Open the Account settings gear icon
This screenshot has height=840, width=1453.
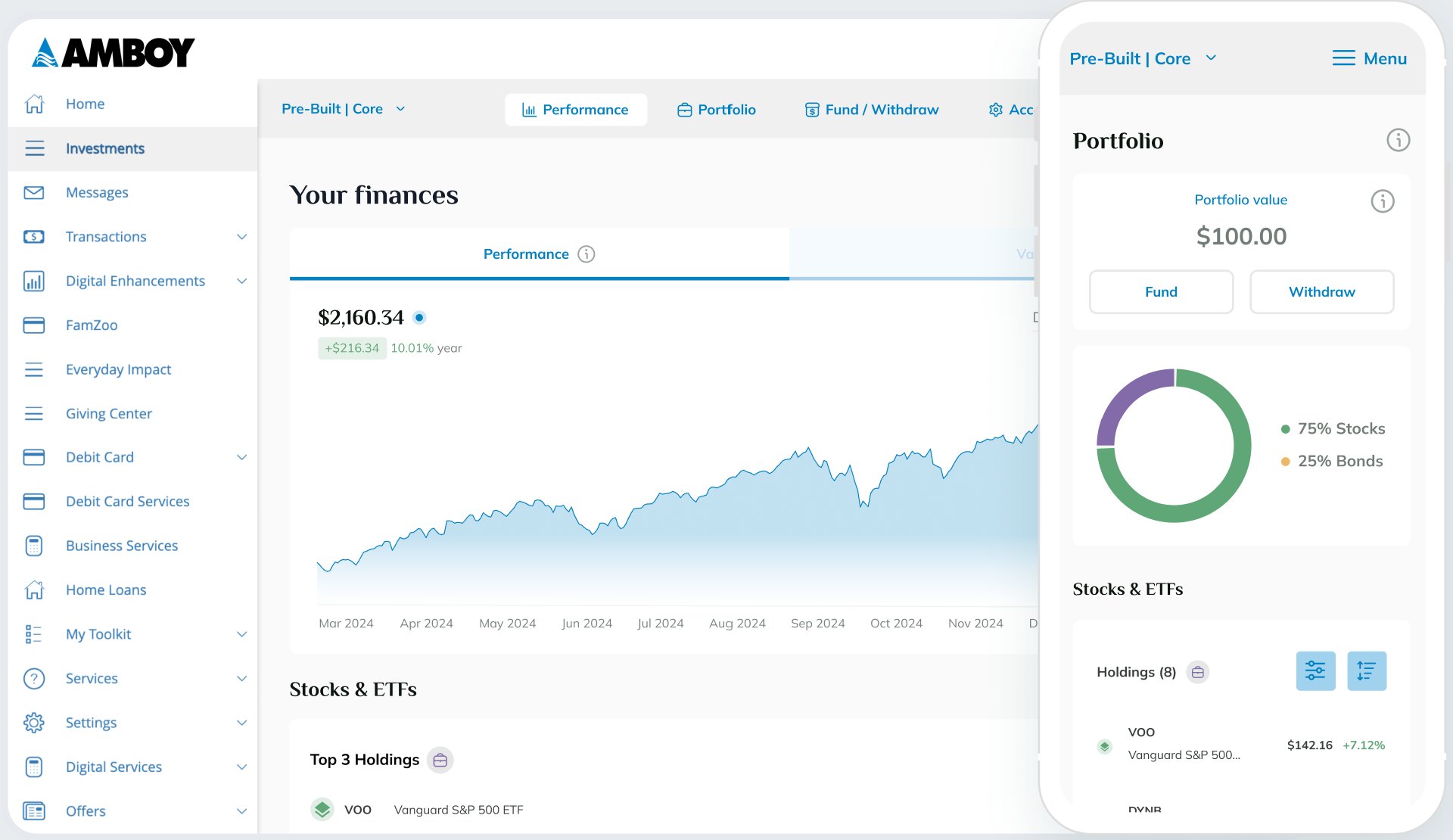click(996, 110)
